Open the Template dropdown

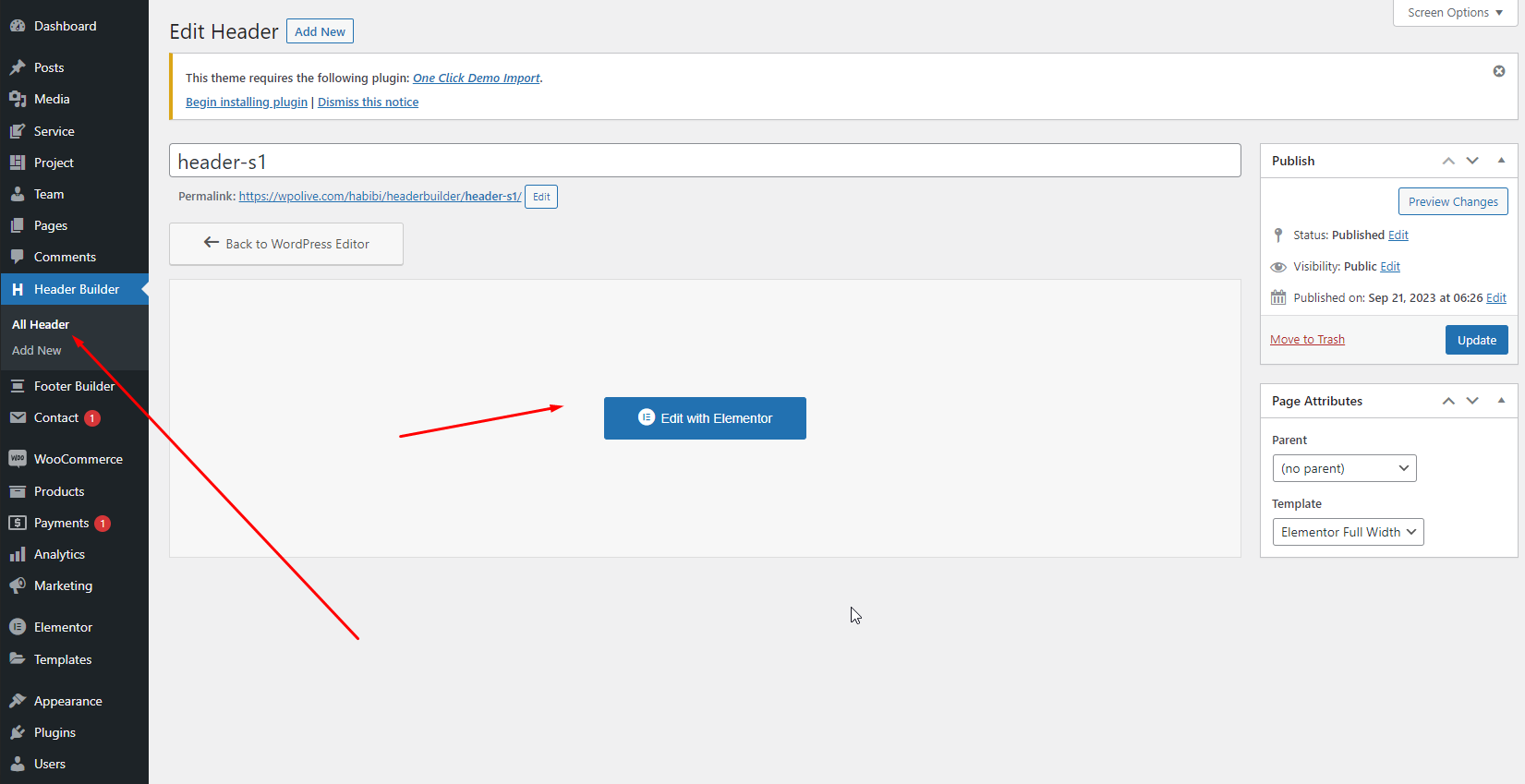(1348, 532)
